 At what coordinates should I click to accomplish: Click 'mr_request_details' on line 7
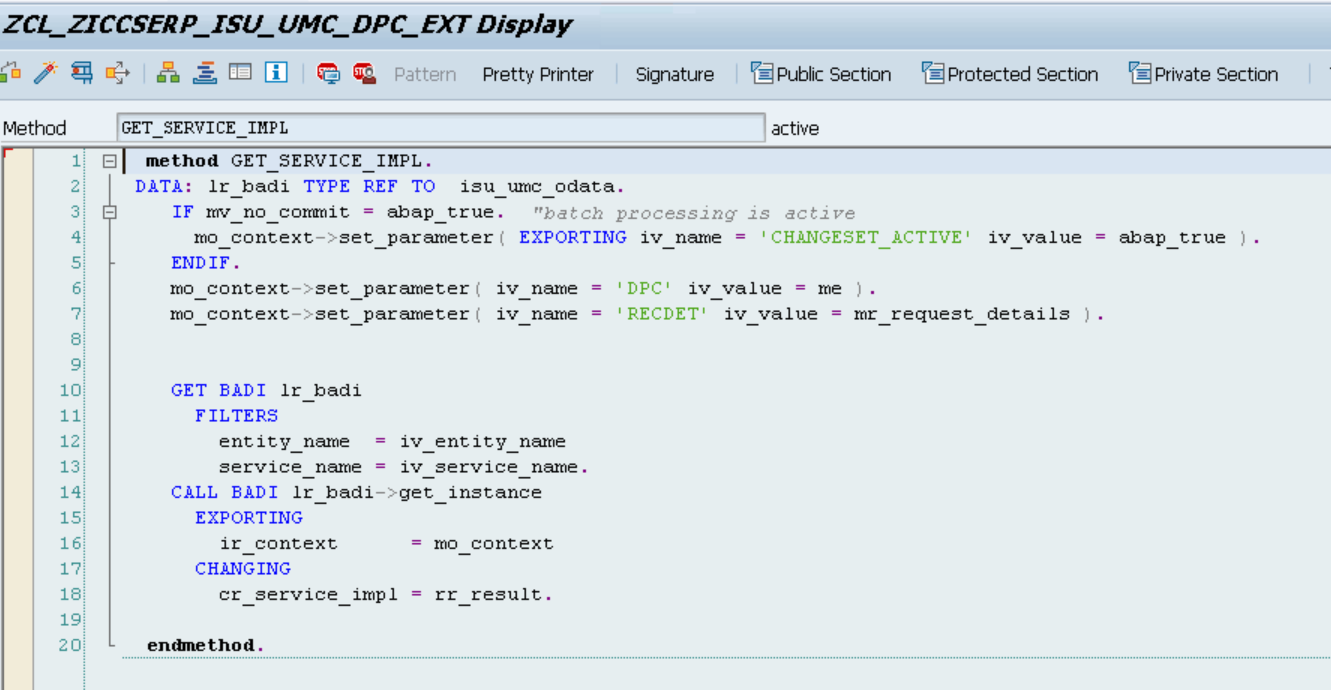(x=961, y=314)
